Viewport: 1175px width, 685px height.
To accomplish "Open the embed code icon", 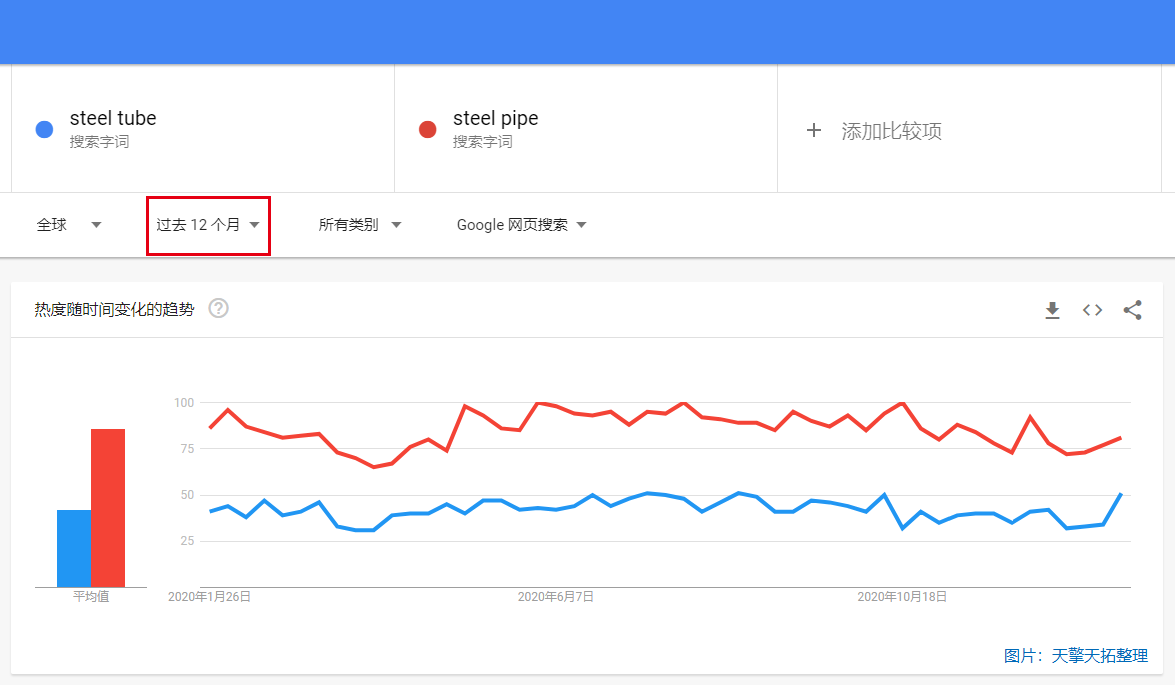I will pos(1092,310).
